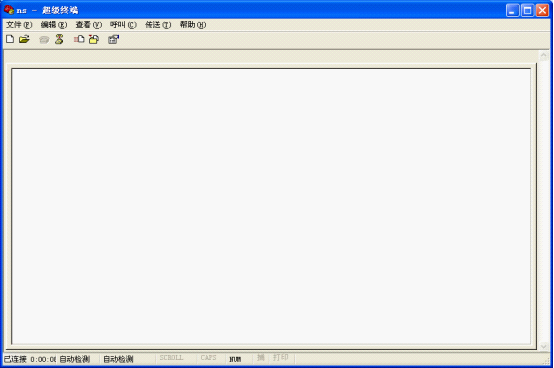This screenshot has width=554, height=368.
Task: Click the 捕 capture indicator in the status bar
Action: coord(261,358)
